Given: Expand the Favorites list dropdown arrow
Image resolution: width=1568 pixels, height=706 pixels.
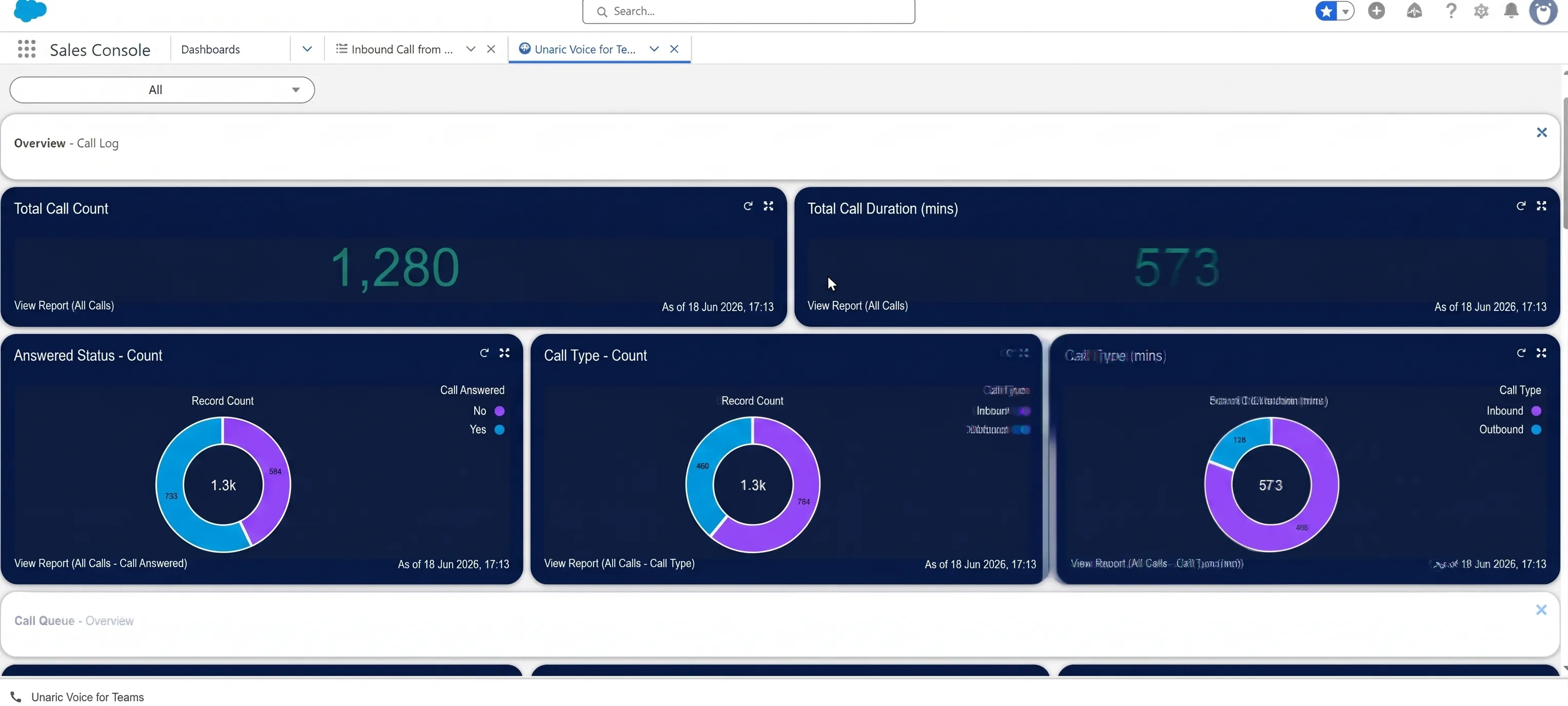Looking at the screenshot, I should (x=1345, y=11).
